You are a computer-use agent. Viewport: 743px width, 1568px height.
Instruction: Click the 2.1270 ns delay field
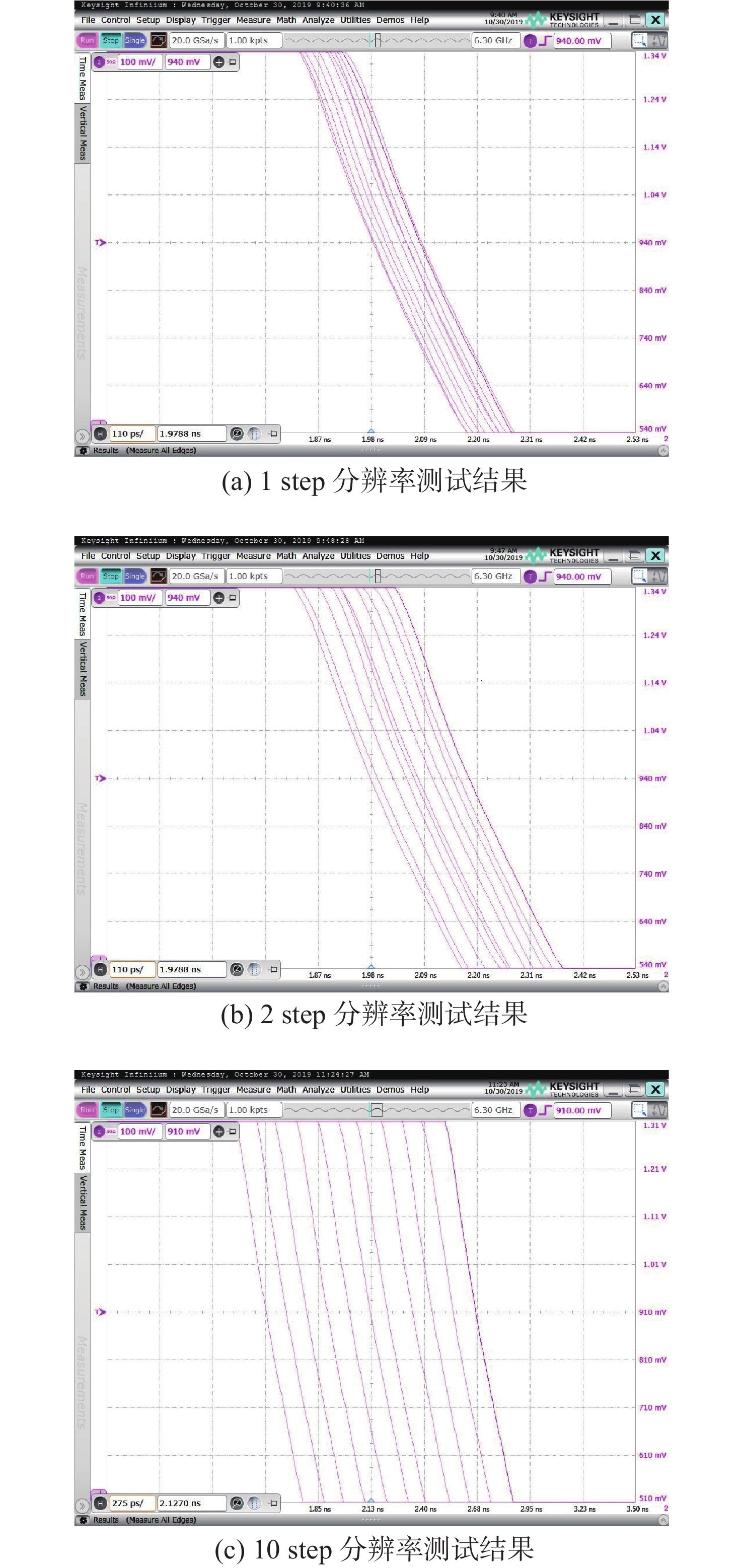pos(192,1504)
